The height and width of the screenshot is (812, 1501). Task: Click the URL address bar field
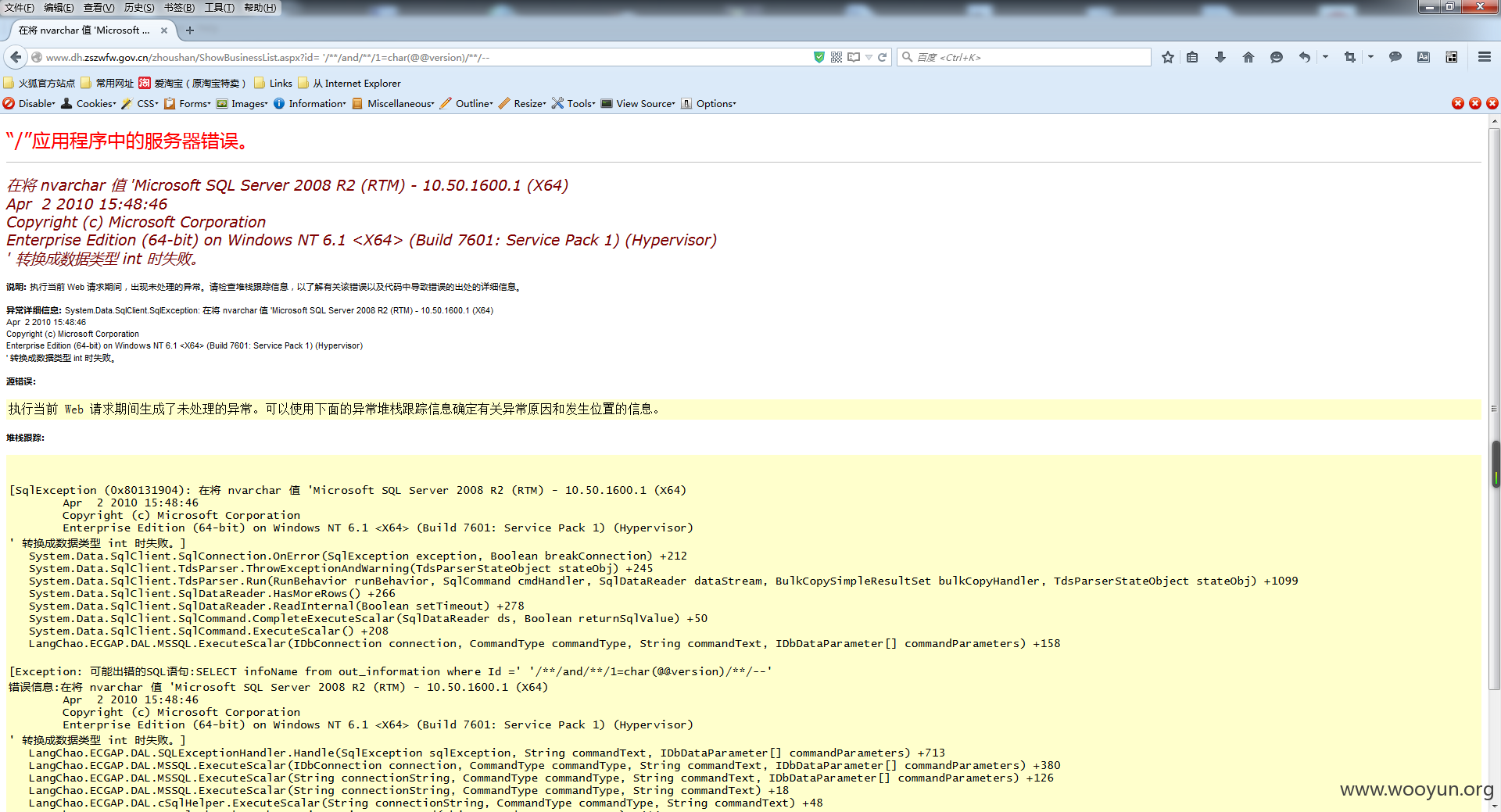click(x=426, y=57)
